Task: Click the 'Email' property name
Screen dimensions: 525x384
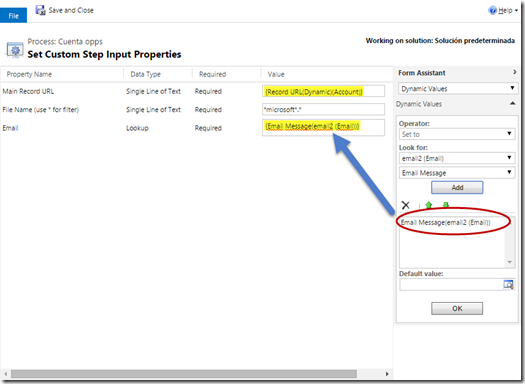Action: coord(10,128)
